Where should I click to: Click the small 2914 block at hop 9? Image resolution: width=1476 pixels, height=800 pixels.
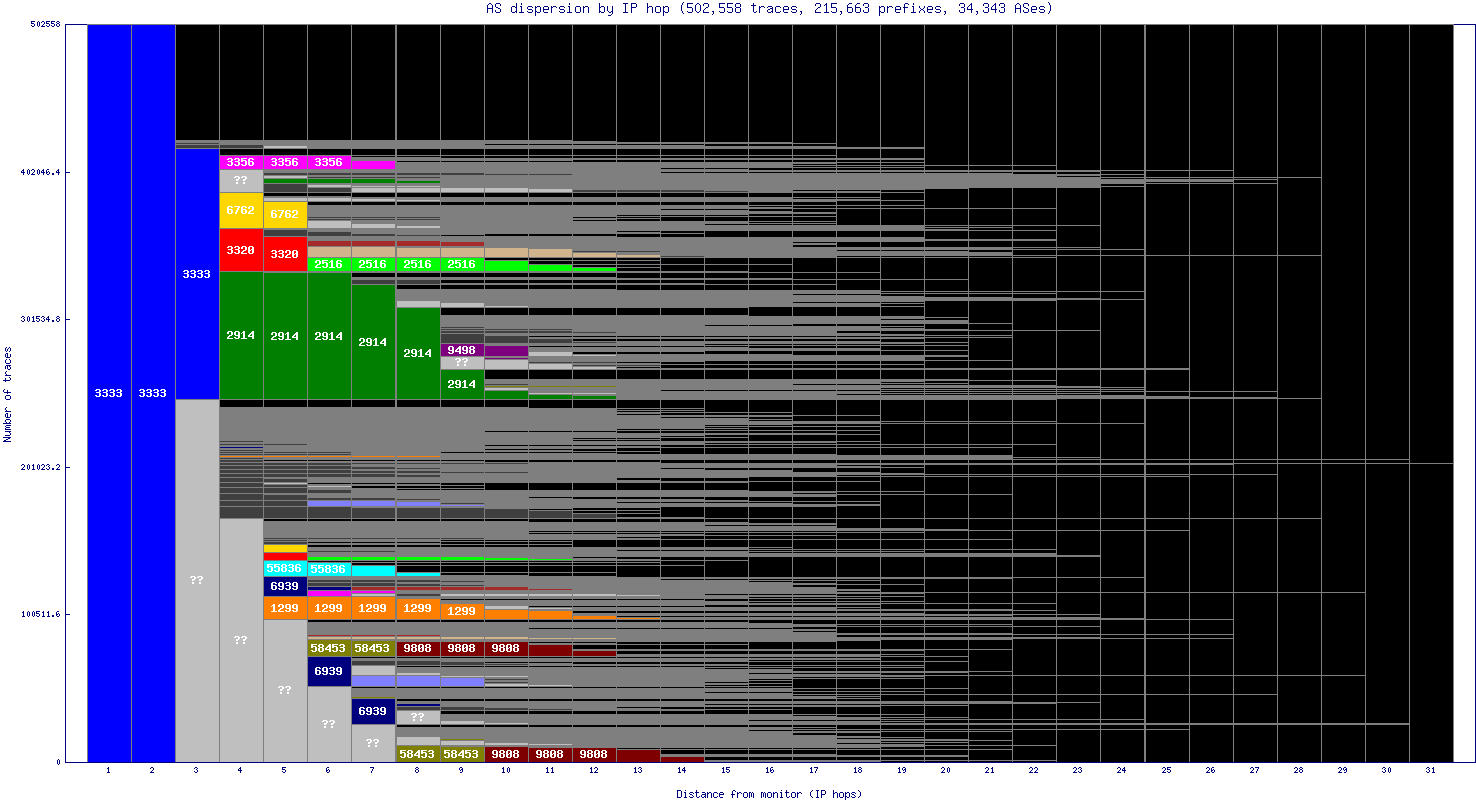[x=461, y=384]
